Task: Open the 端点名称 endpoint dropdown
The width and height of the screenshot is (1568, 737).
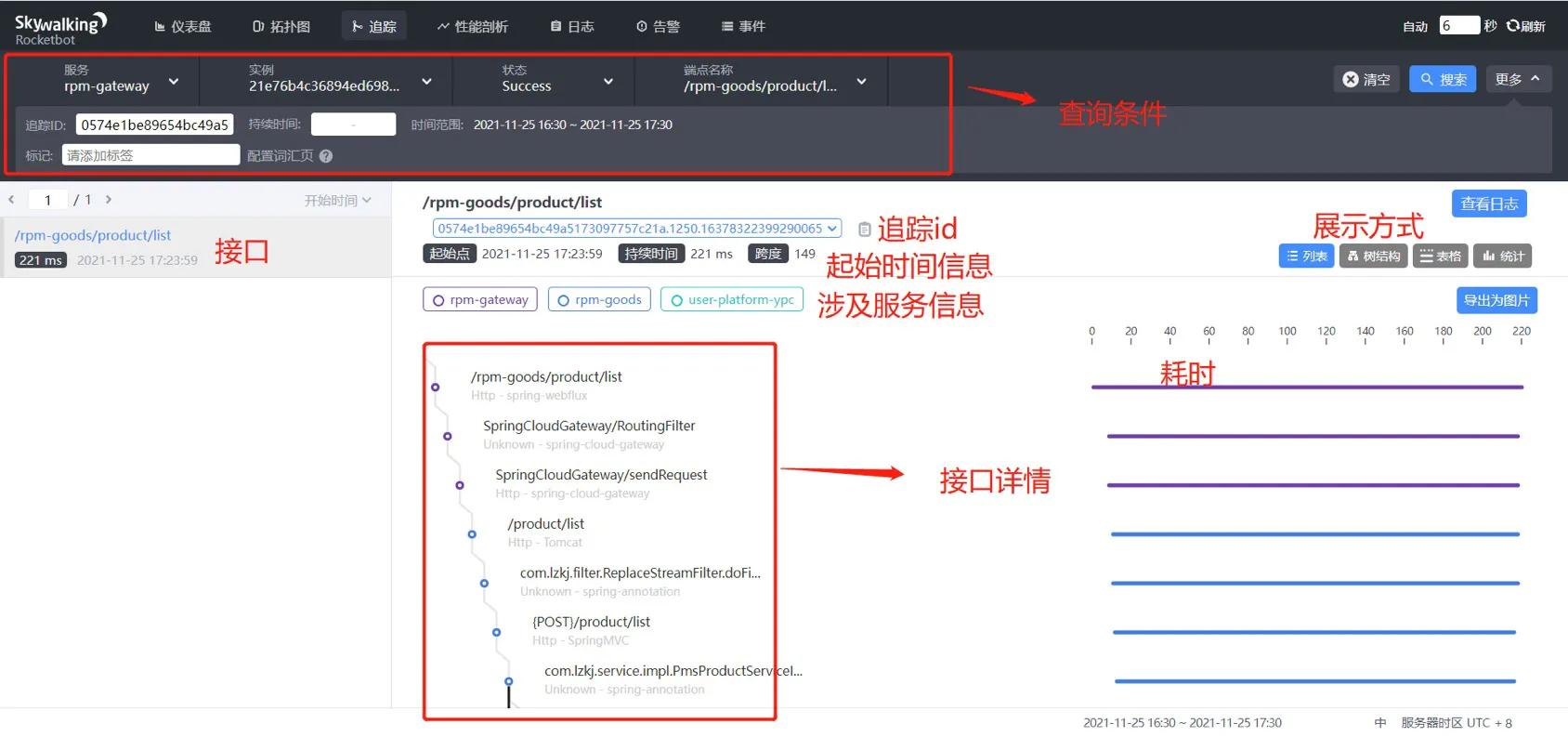Action: click(762, 81)
